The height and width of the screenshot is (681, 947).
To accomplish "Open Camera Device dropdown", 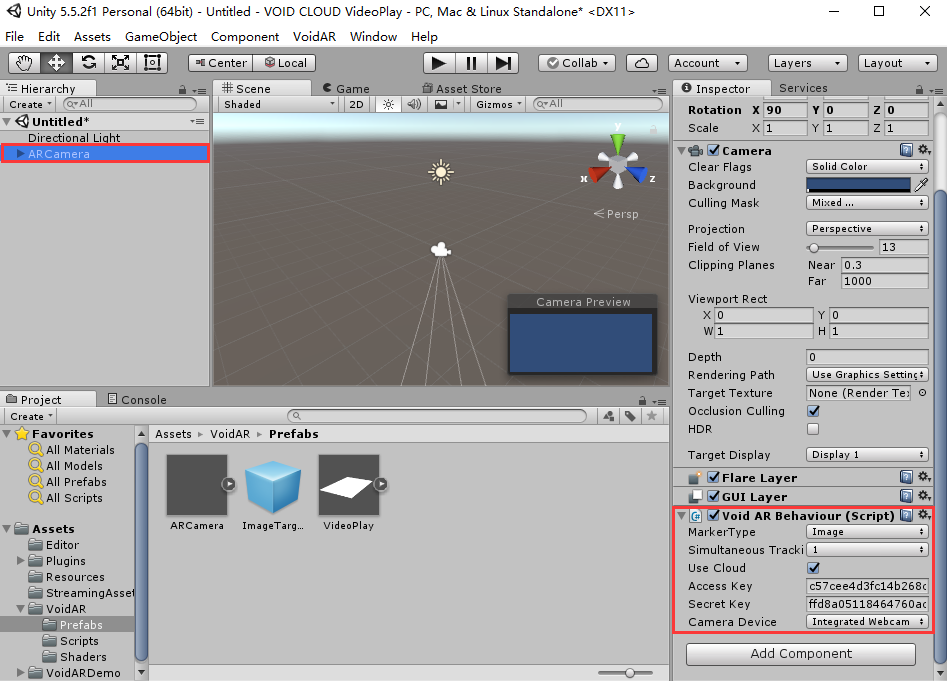I will pyautogui.click(x=867, y=622).
